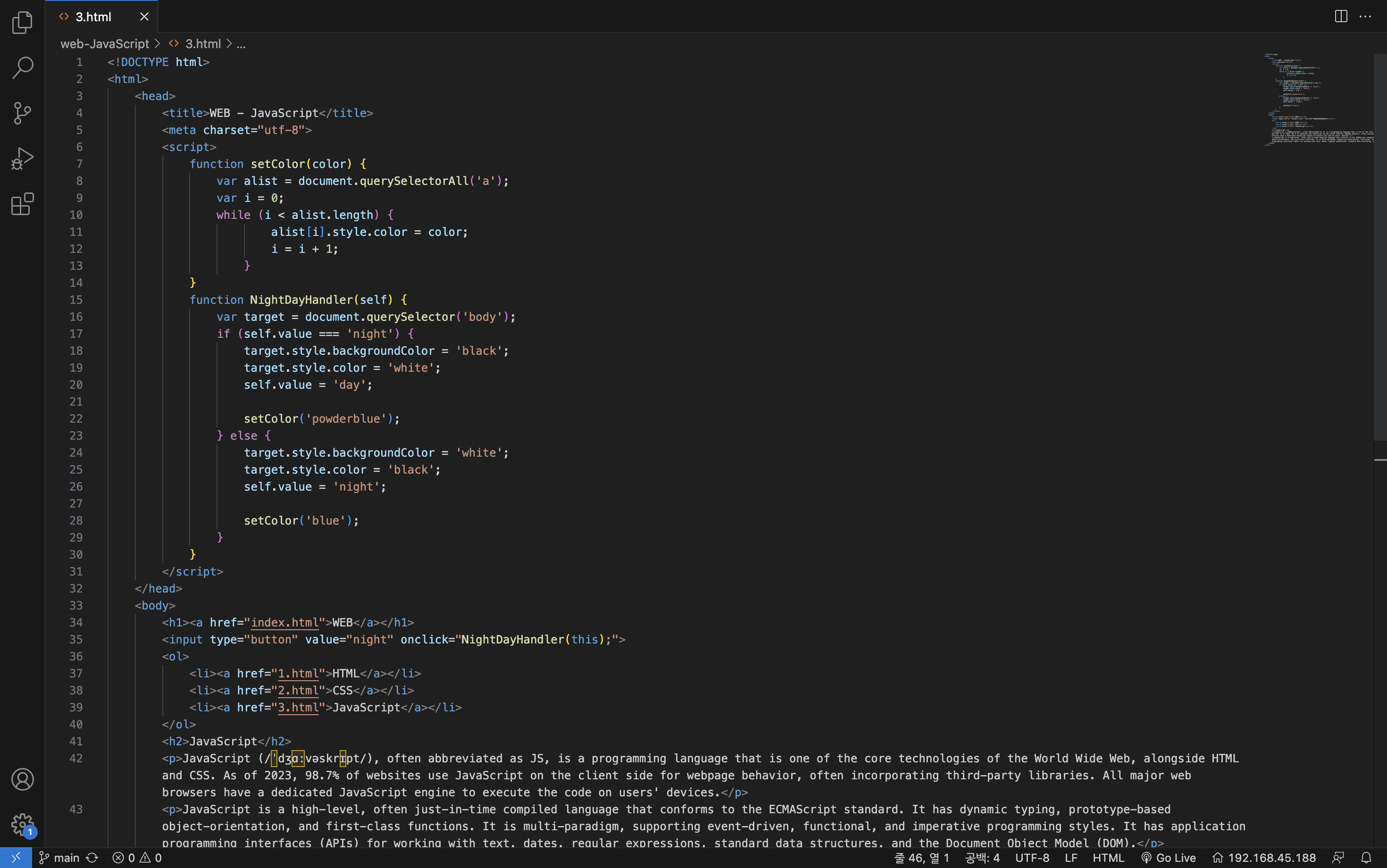Screen dimensions: 1387x868
Task: Open the Source Control view
Action: 22,113
